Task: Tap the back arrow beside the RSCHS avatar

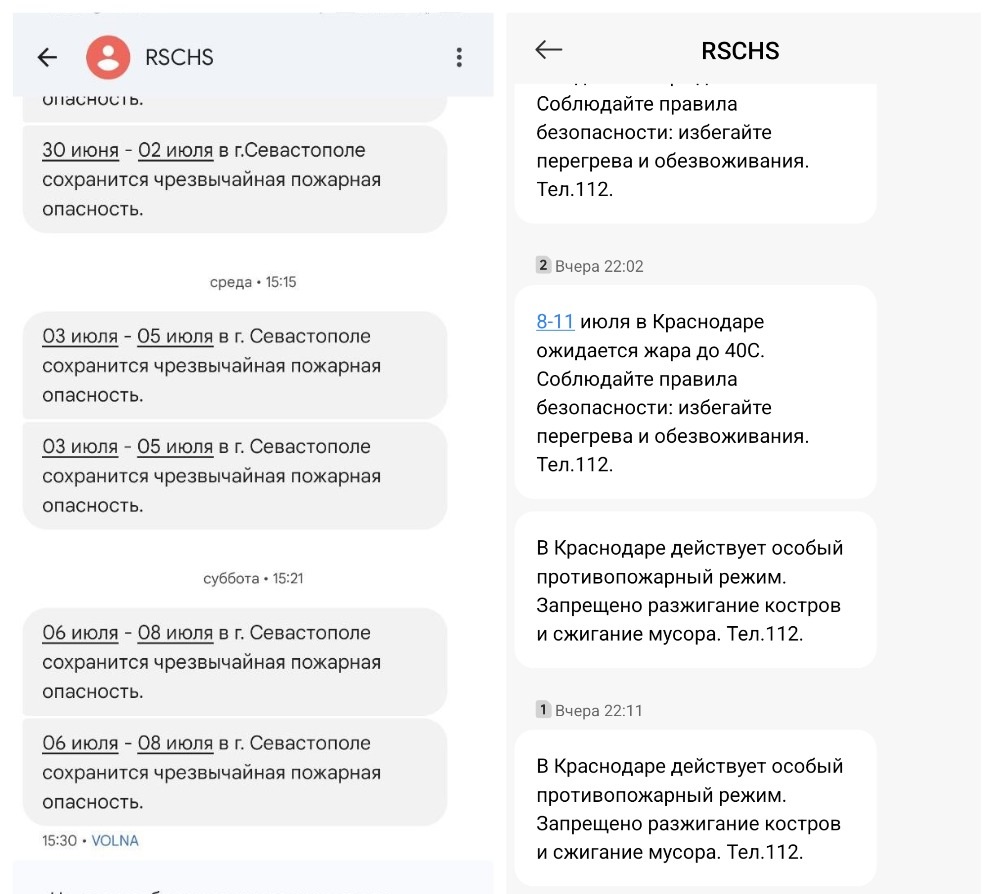Action: [x=47, y=58]
